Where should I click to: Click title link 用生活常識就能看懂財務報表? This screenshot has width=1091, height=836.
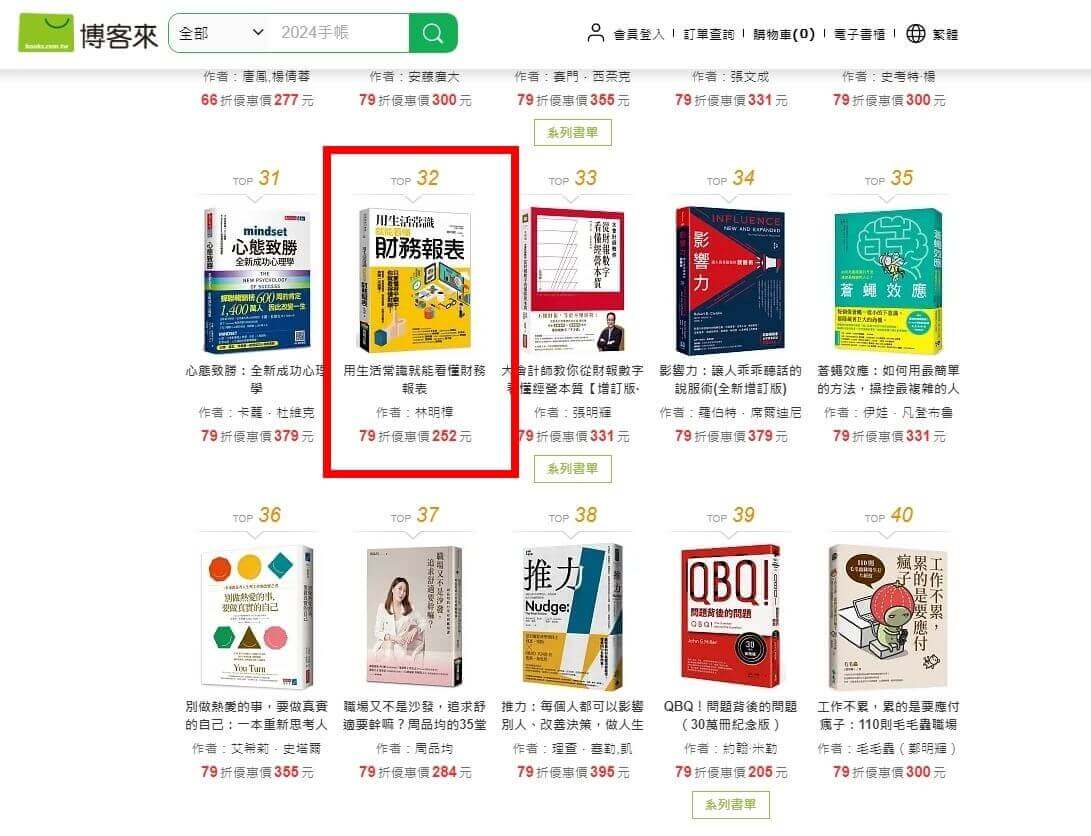415,379
